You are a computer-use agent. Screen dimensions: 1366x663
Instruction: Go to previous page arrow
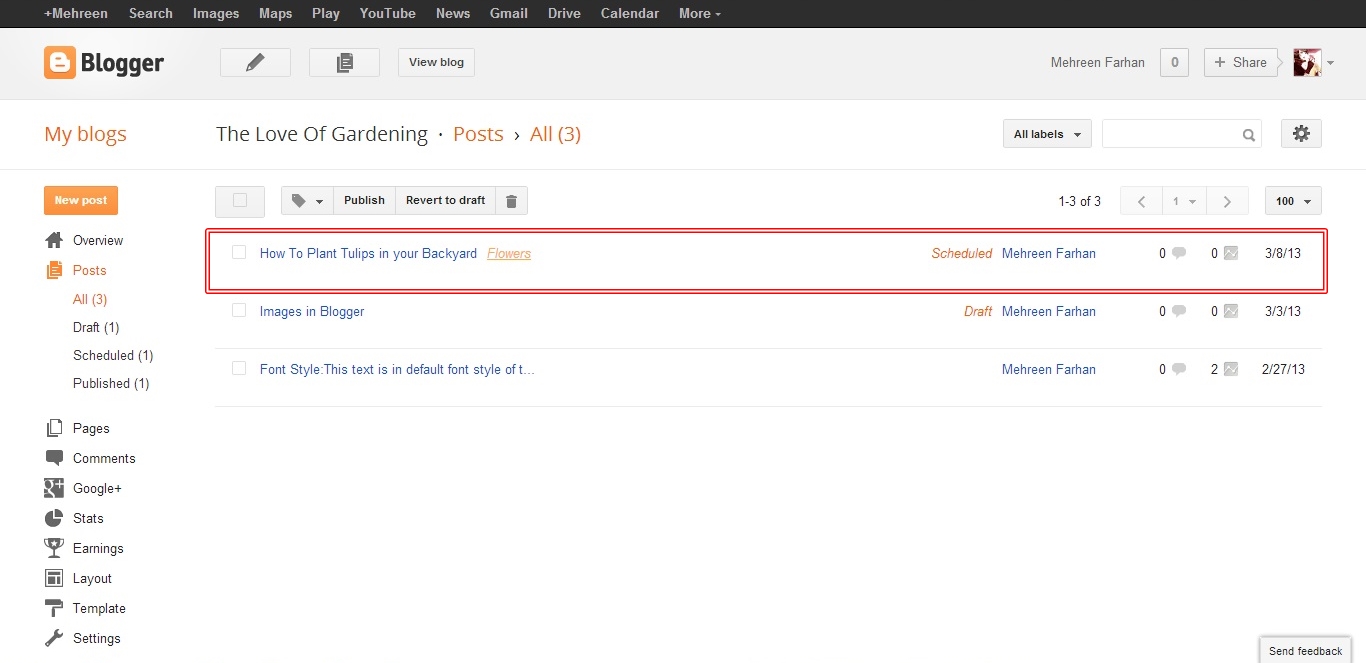(1141, 201)
